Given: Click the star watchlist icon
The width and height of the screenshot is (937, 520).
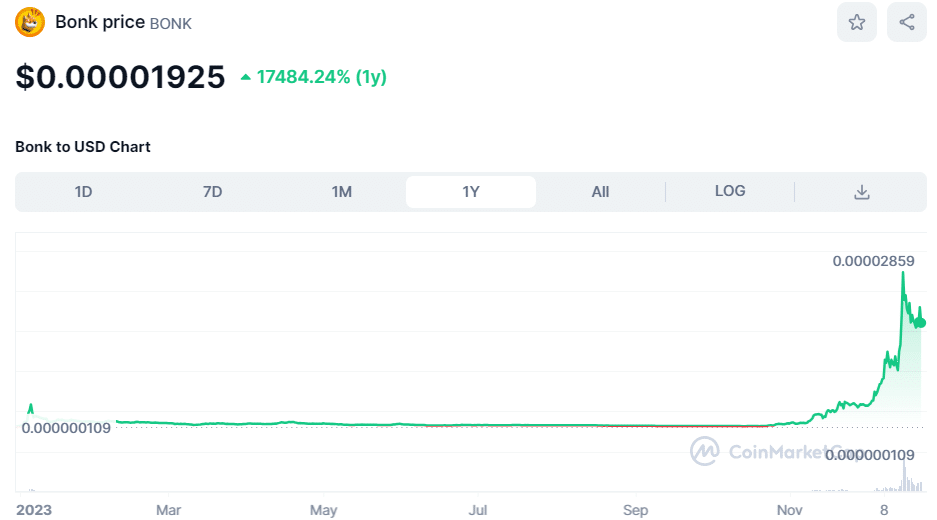Looking at the screenshot, I should click(856, 22).
